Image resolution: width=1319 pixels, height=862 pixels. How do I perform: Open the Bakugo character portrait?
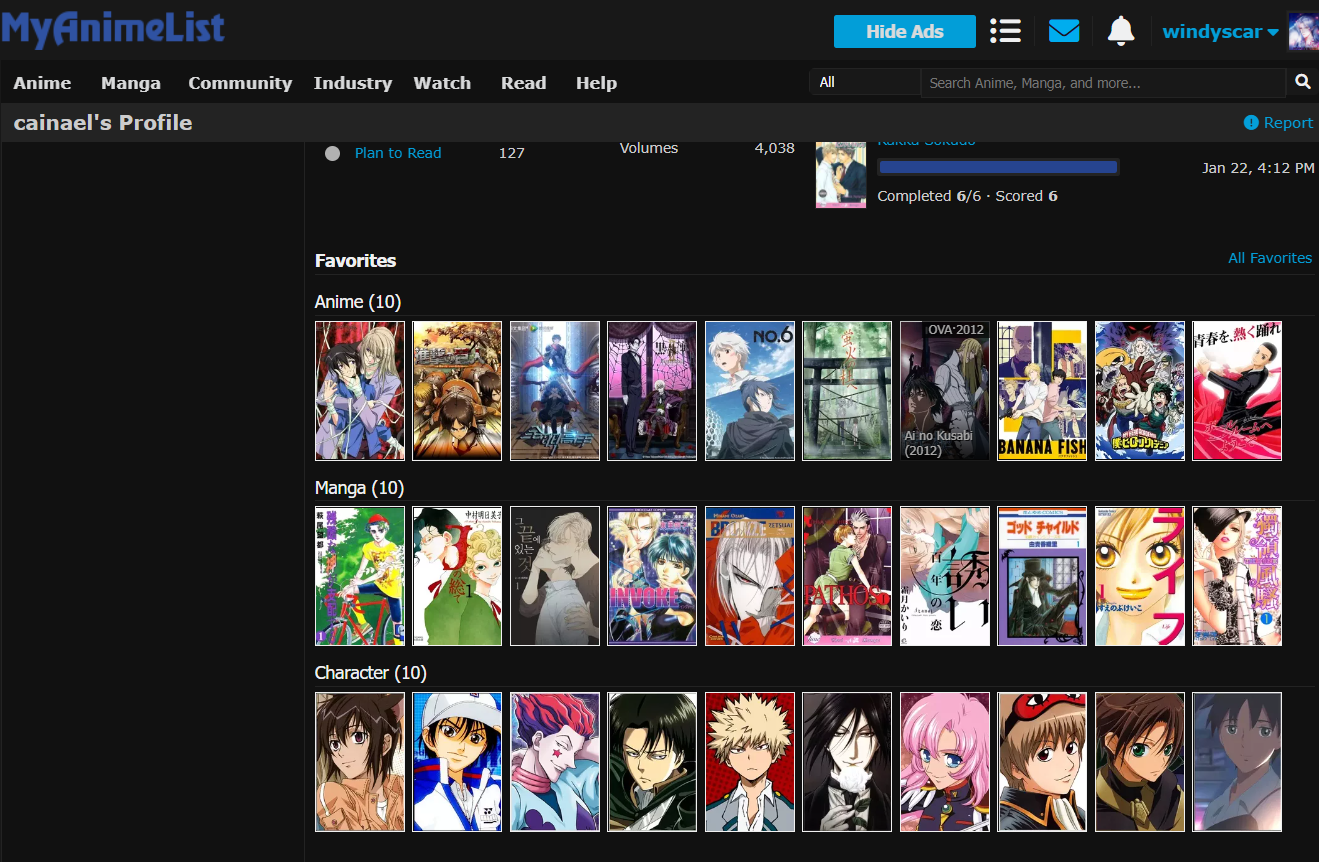point(750,761)
